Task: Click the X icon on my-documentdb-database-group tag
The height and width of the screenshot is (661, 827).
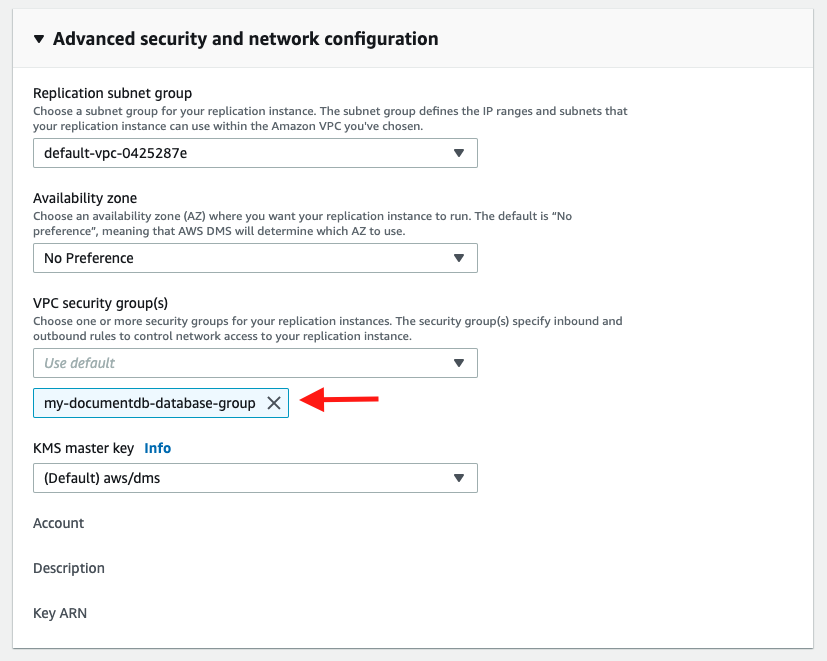Action: tap(274, 403)
